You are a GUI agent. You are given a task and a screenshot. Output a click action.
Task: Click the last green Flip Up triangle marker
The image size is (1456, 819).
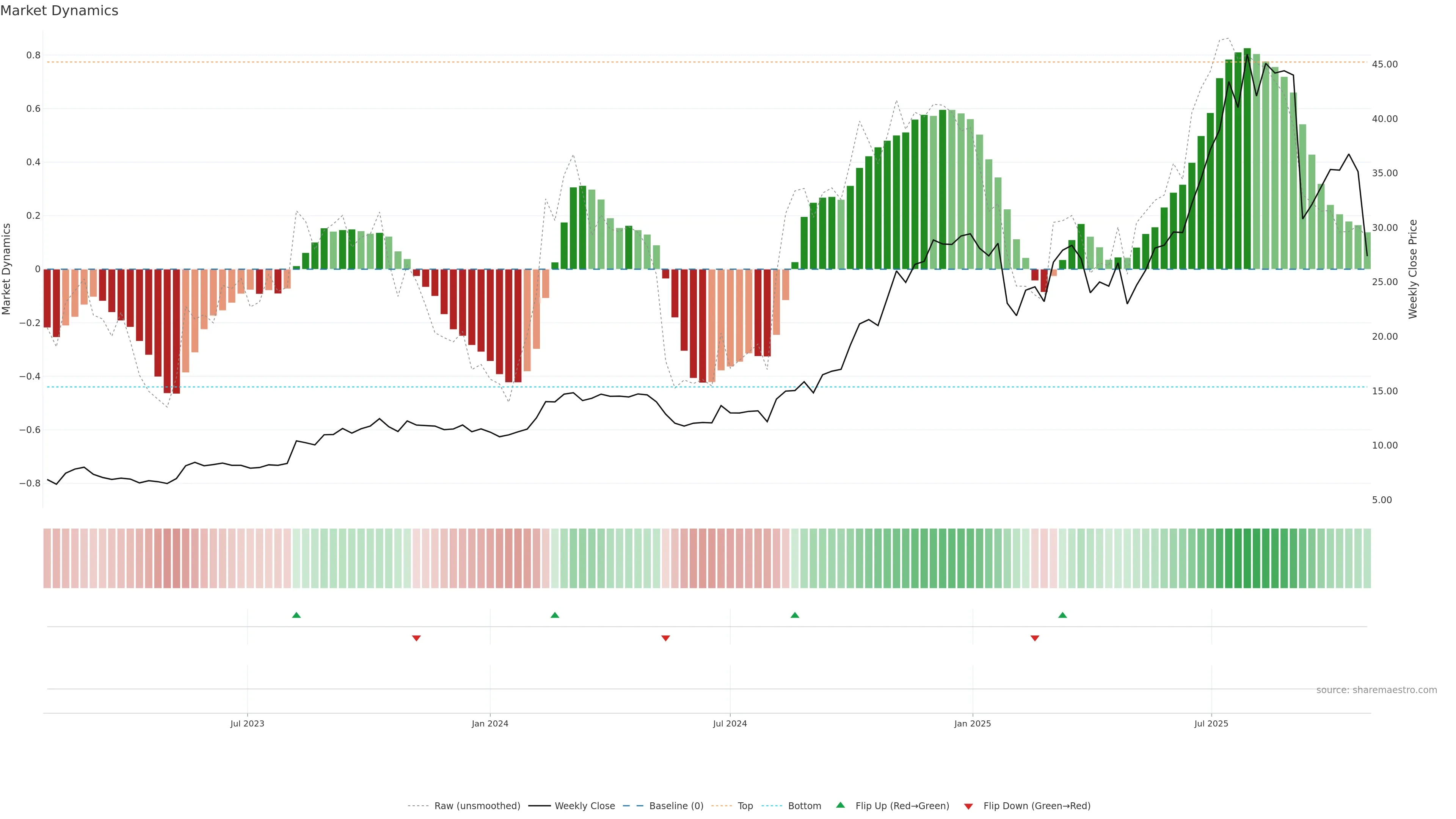point(1062,615)
